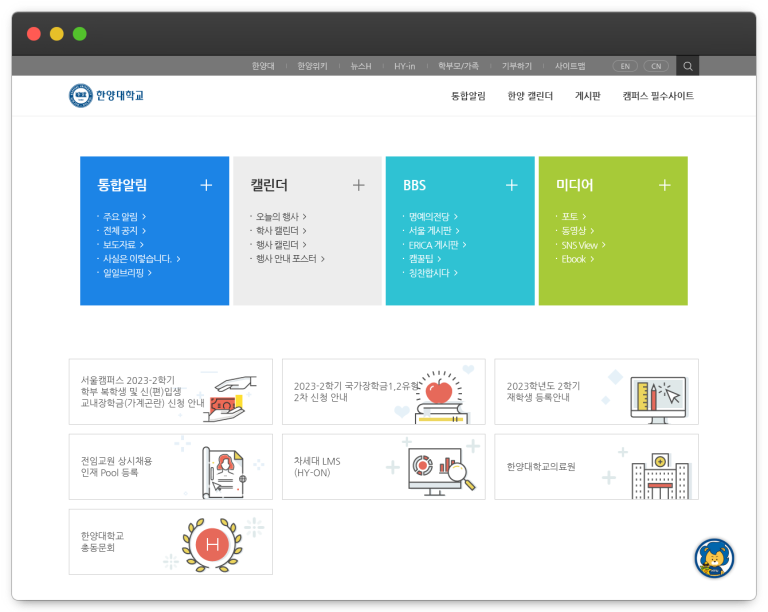Open 차세대 LMS (HY-ON) banner

pos(384,467)
